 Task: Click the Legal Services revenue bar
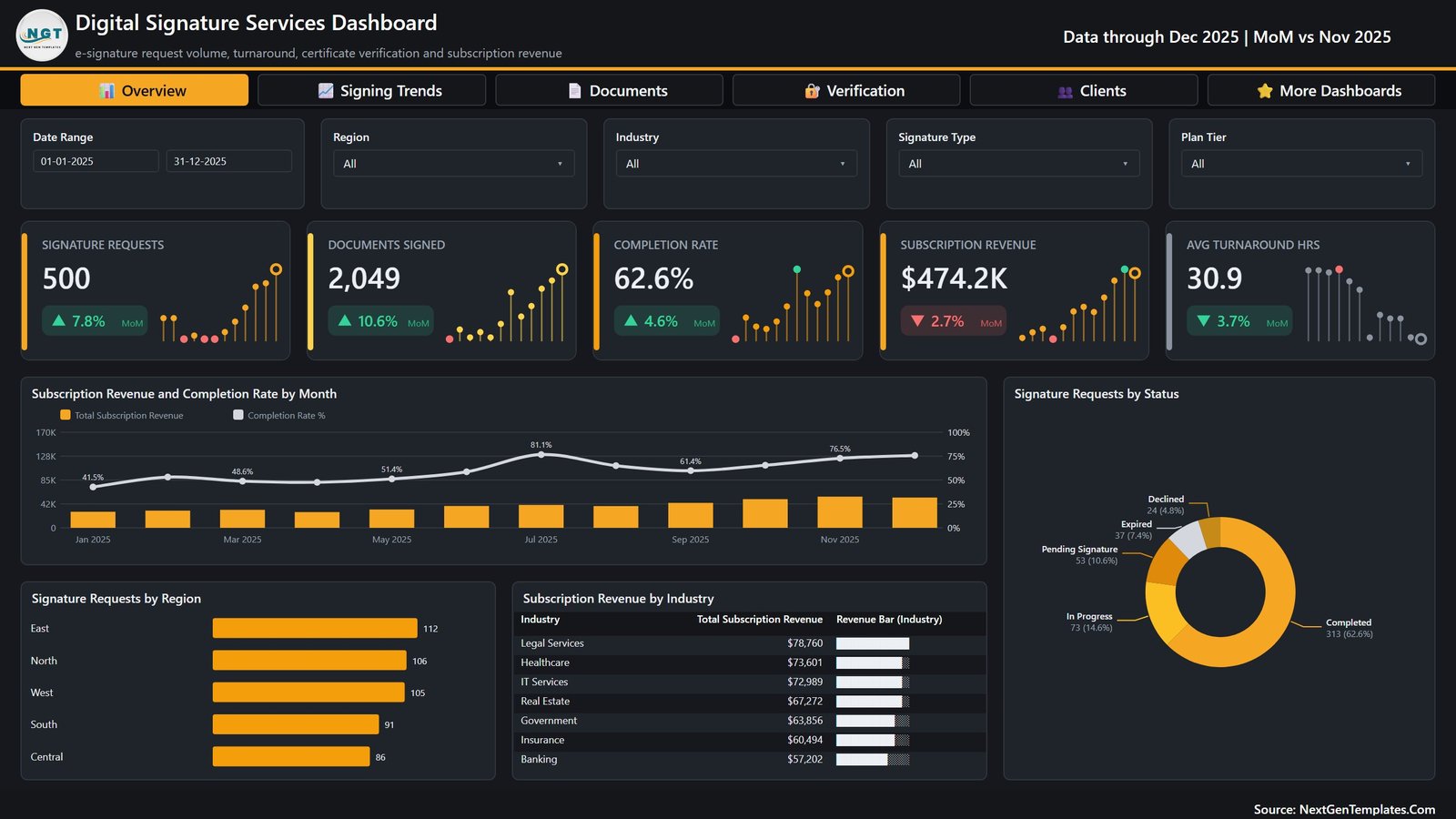coord(873,643)
